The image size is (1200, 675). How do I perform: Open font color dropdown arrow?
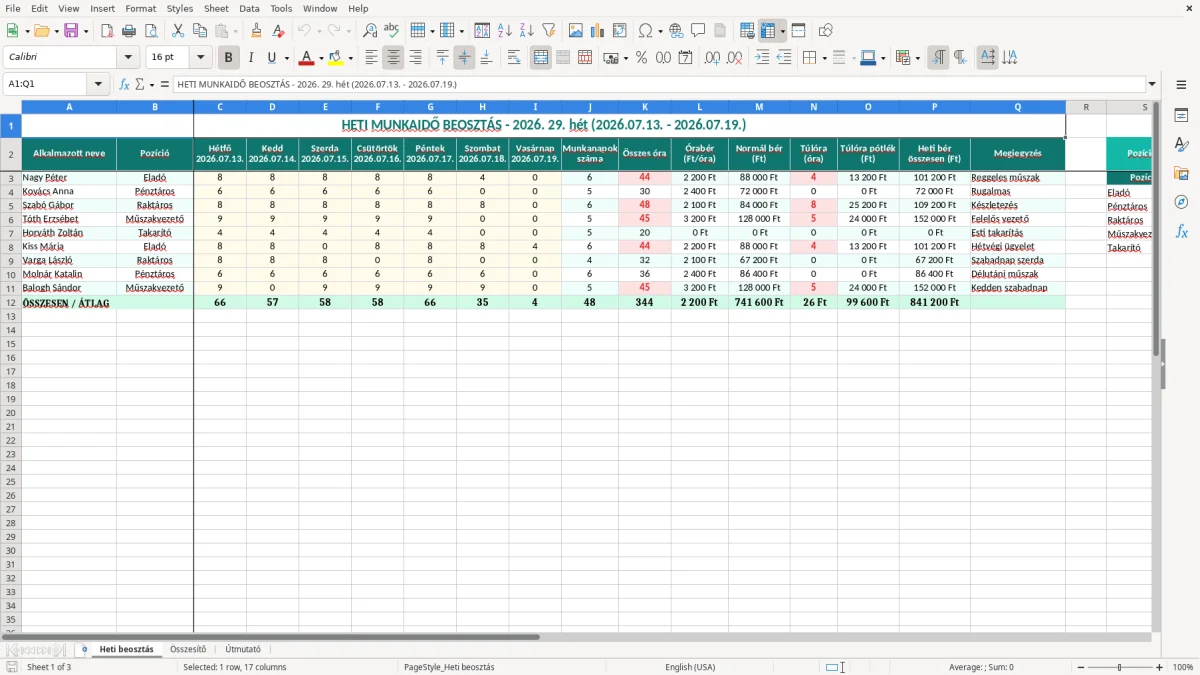tap(320, 58)
